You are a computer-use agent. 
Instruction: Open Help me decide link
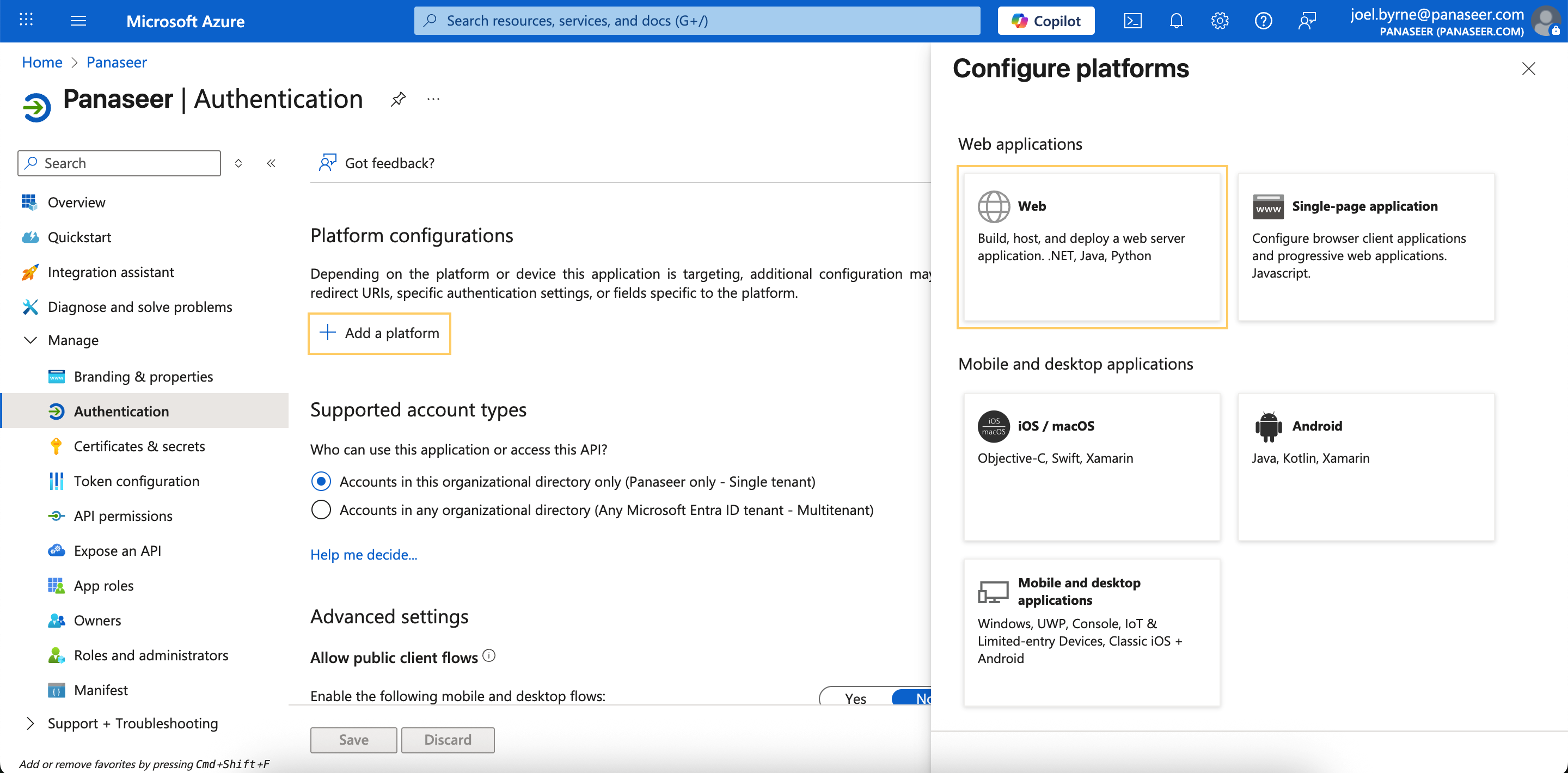[363, 555]
